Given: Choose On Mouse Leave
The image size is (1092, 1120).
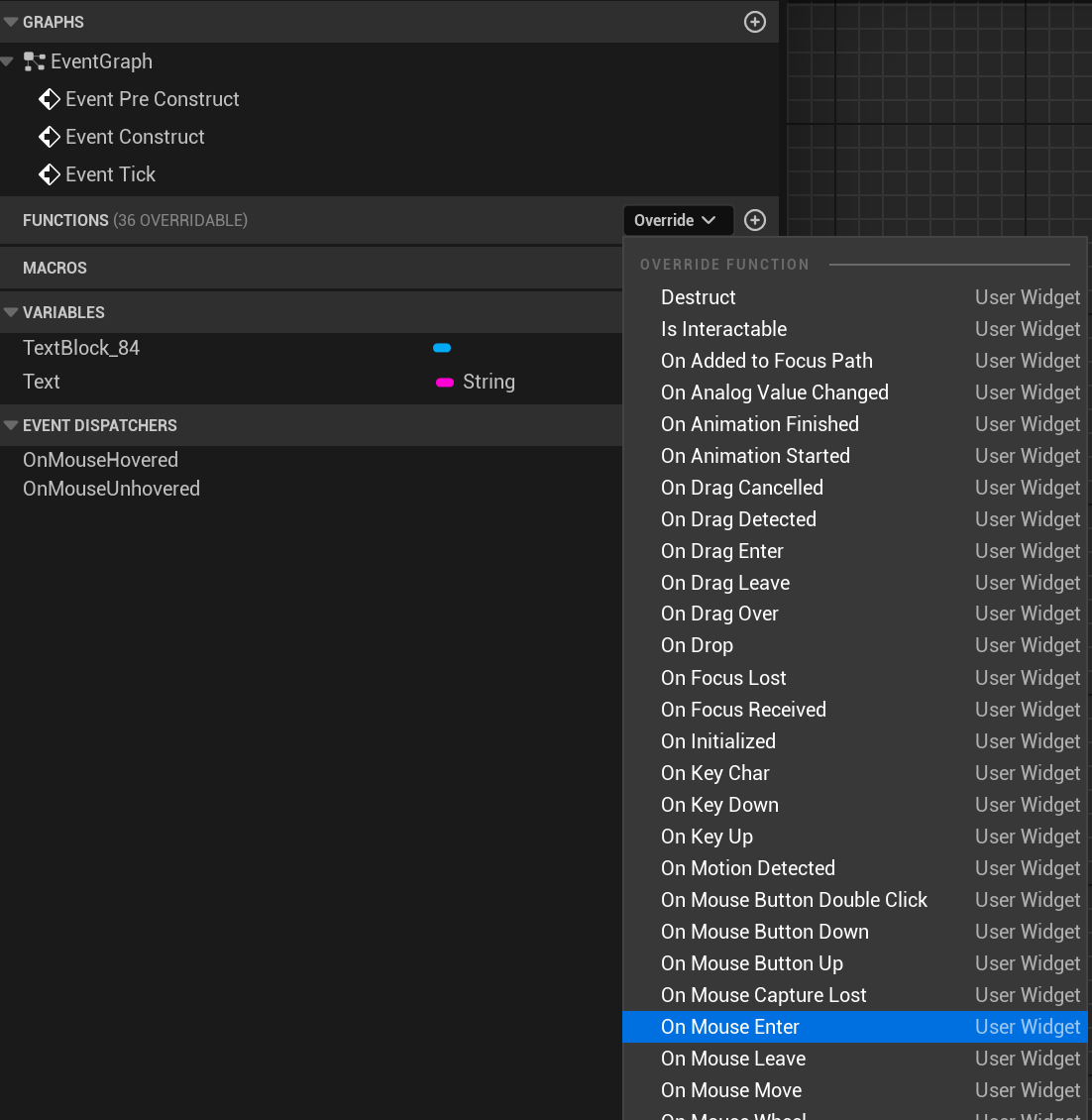Looking at the screenshot, I should (855, 1059).
